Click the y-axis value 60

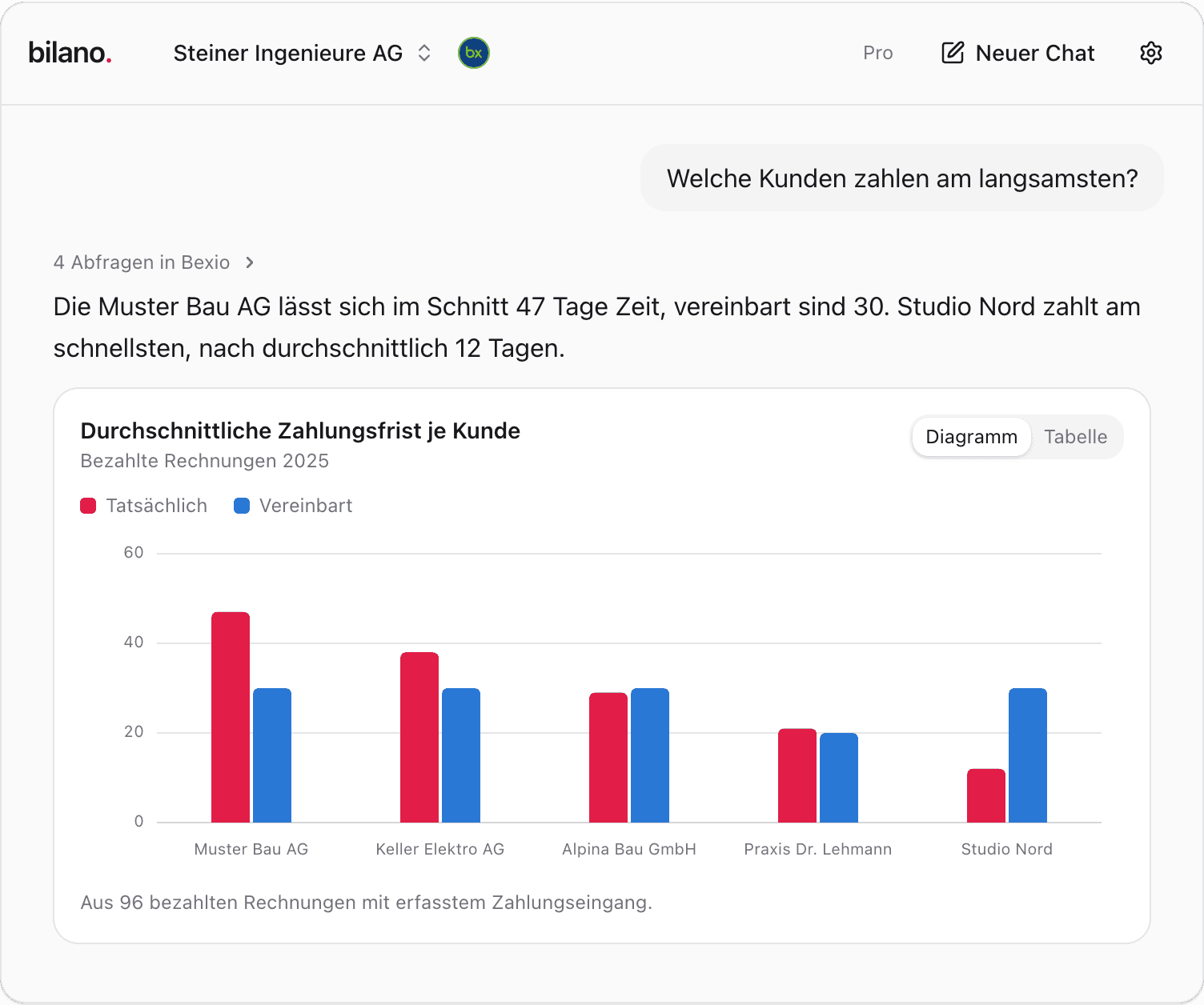[x=134, y=552]
